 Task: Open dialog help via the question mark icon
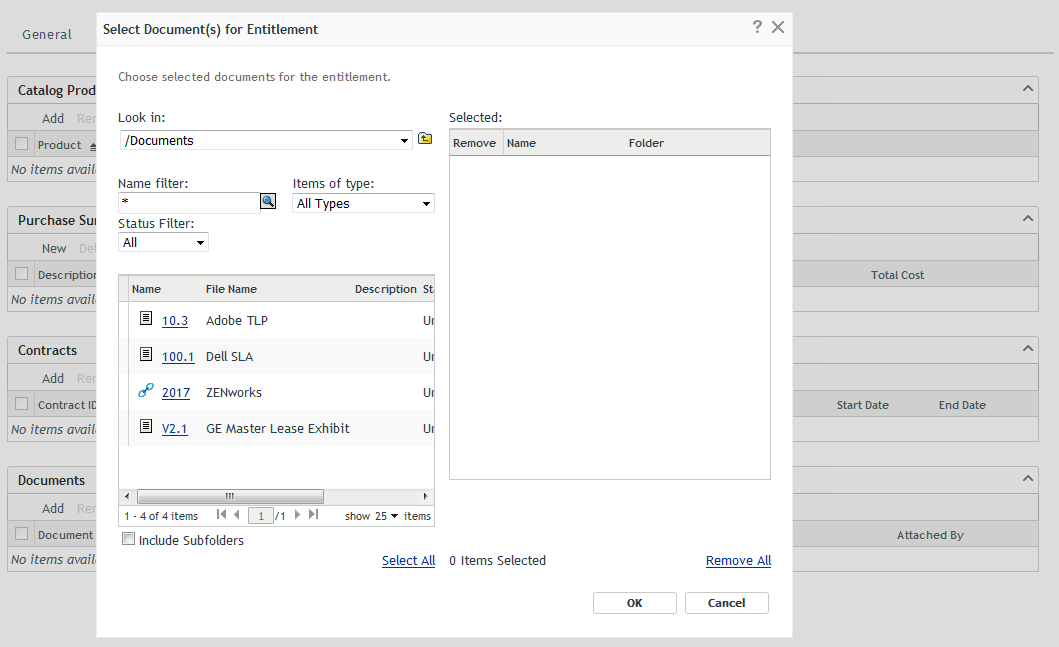(757, 28)
